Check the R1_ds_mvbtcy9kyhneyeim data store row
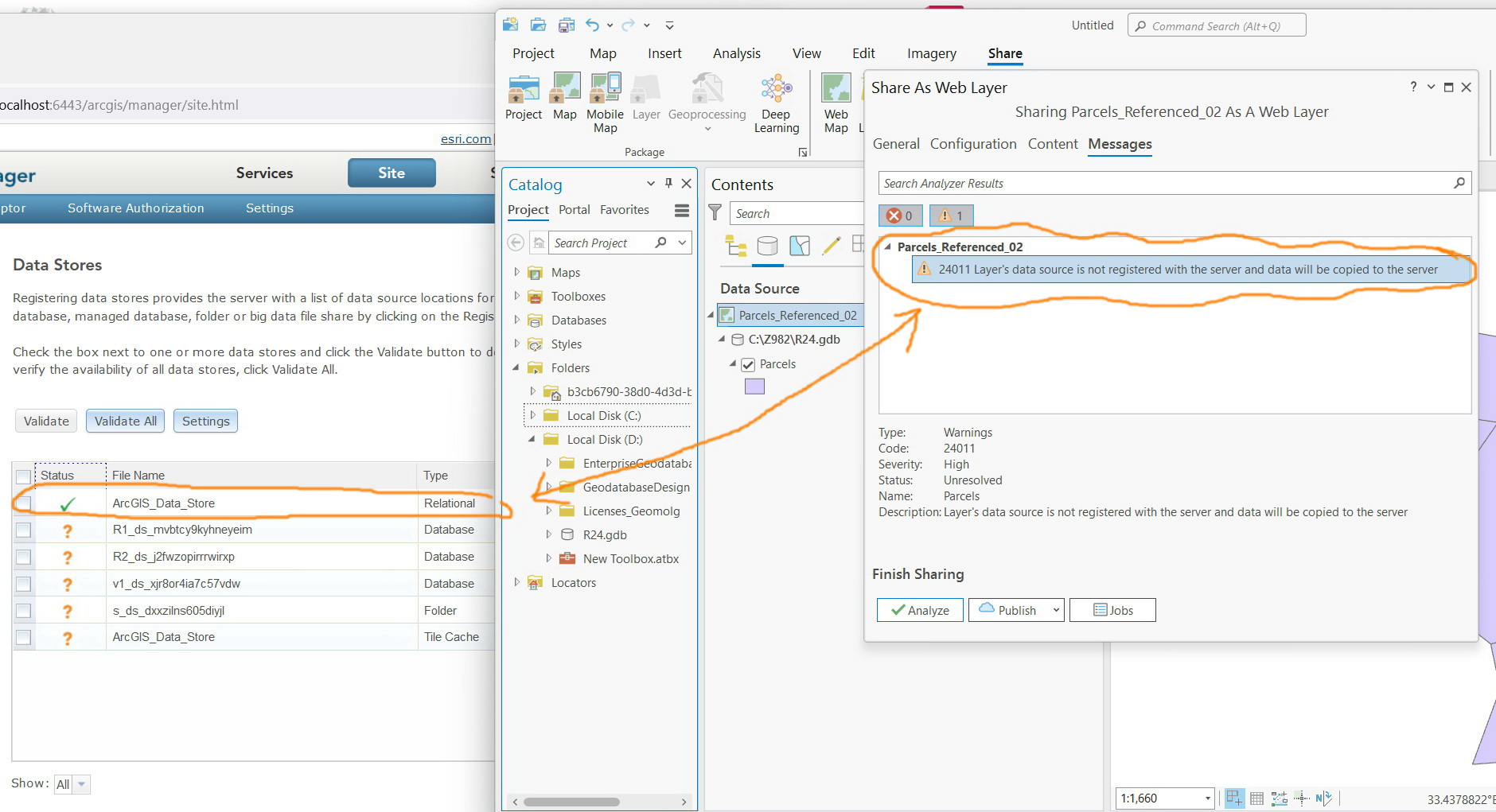 23,530
